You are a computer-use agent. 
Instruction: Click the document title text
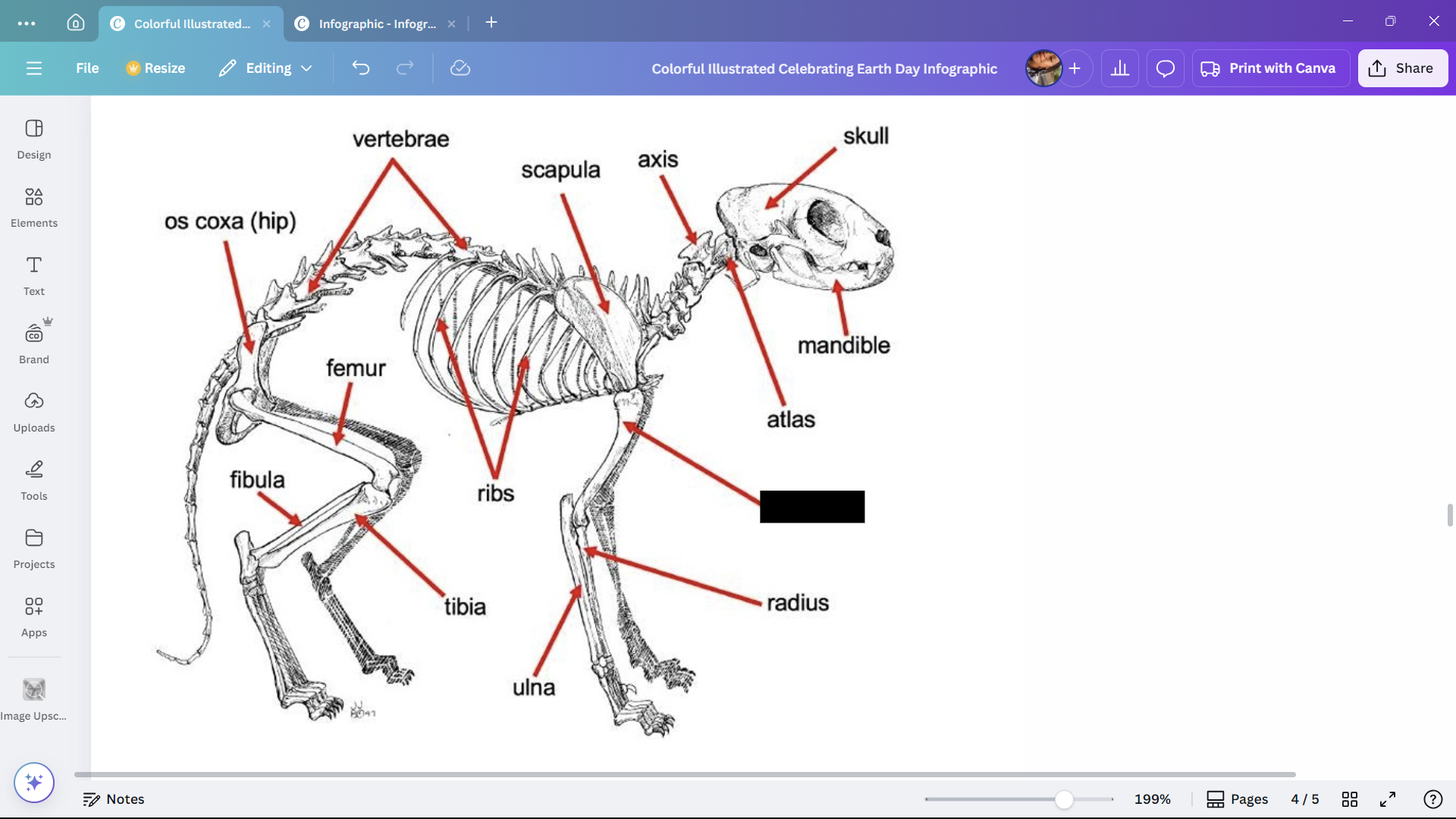click(x=824, y=69)
